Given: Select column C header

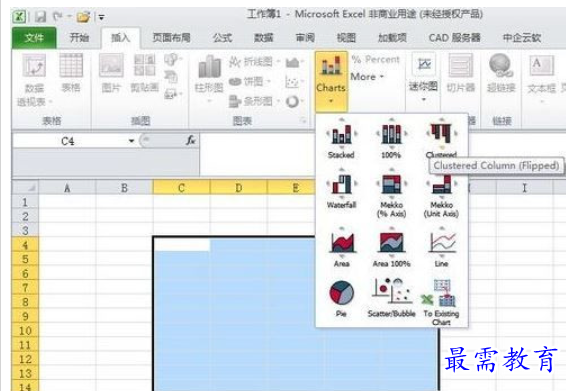Looking at the screenshot, I should pos(181,188).
